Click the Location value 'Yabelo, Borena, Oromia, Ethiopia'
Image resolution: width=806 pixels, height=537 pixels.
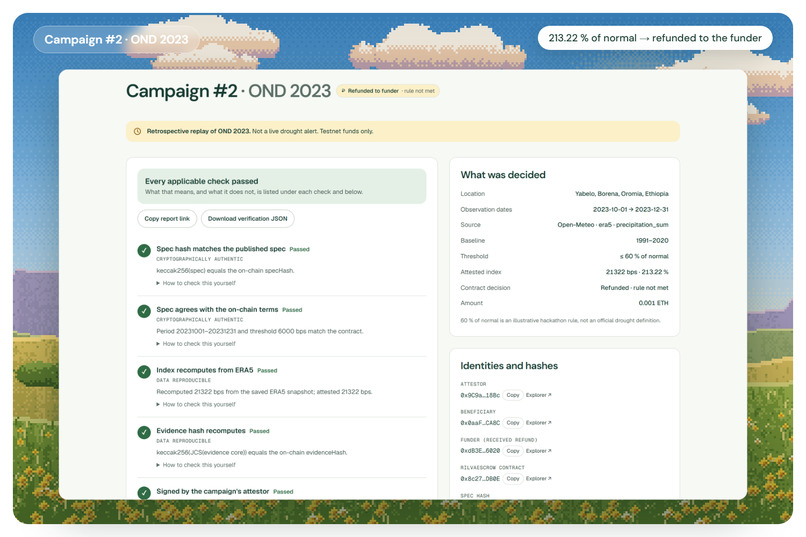coord(621,194)
